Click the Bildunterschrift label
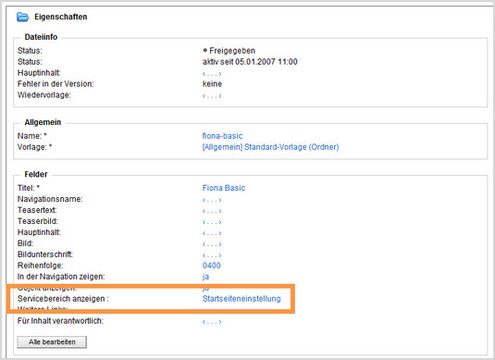 click(x=45, y=254)
